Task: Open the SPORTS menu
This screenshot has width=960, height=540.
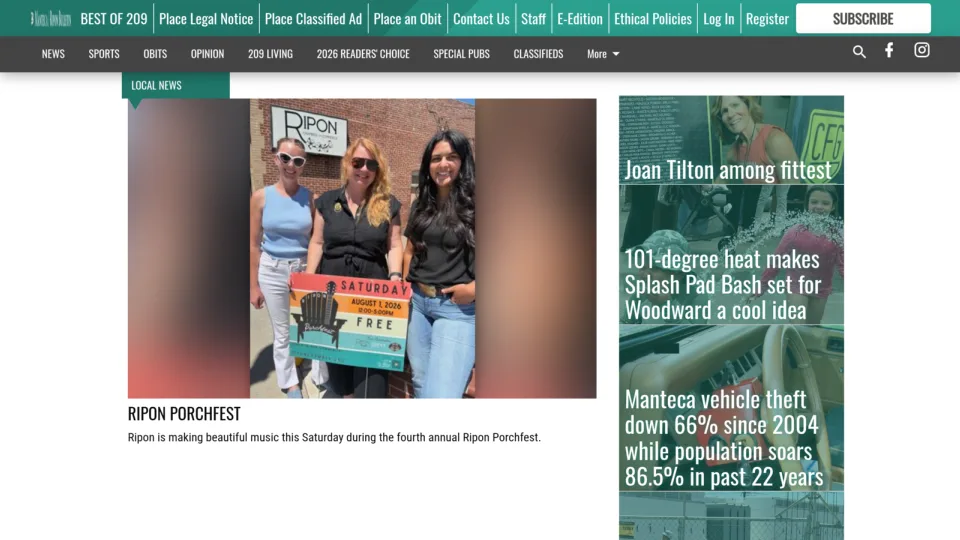Action: 104,54
